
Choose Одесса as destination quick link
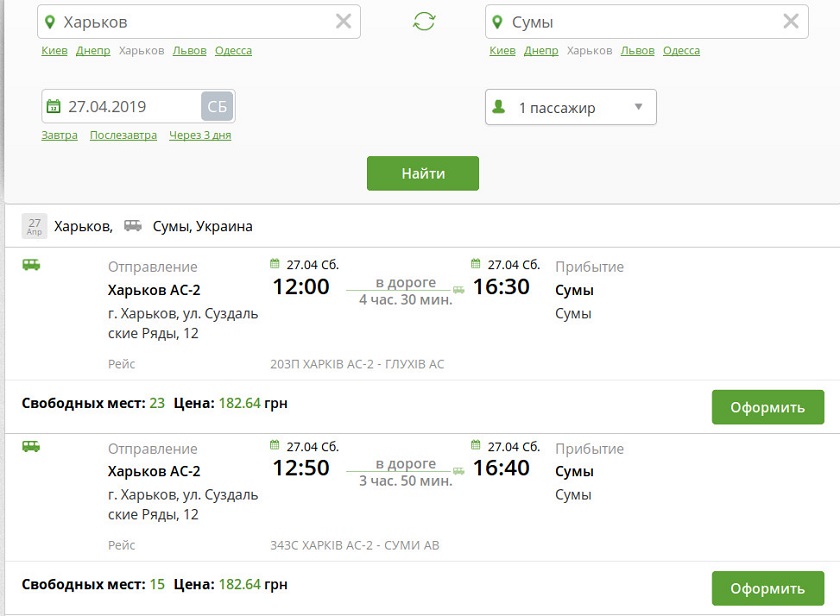(x=681, y=51)
